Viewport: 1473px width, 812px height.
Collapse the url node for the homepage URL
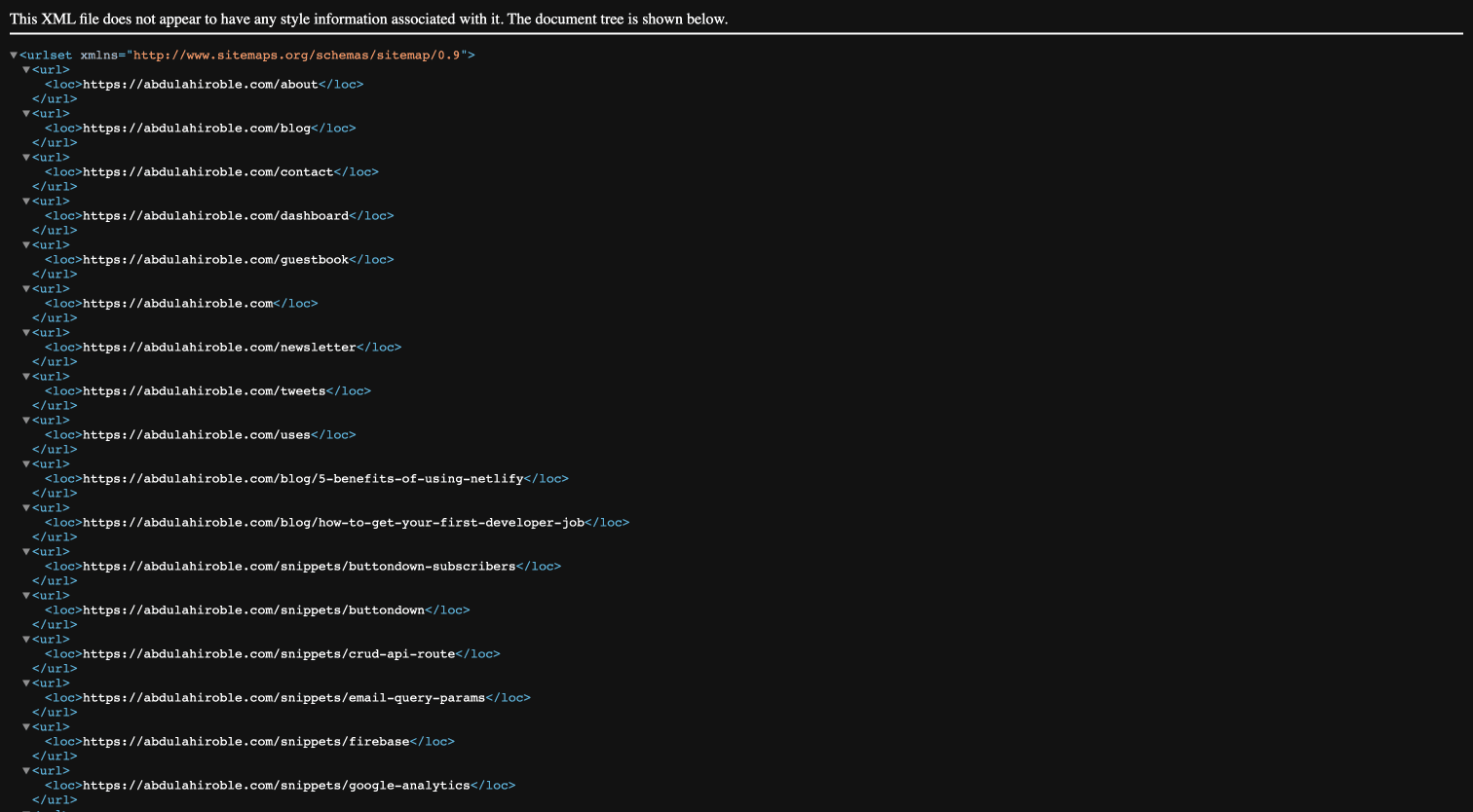click(26, 288)
